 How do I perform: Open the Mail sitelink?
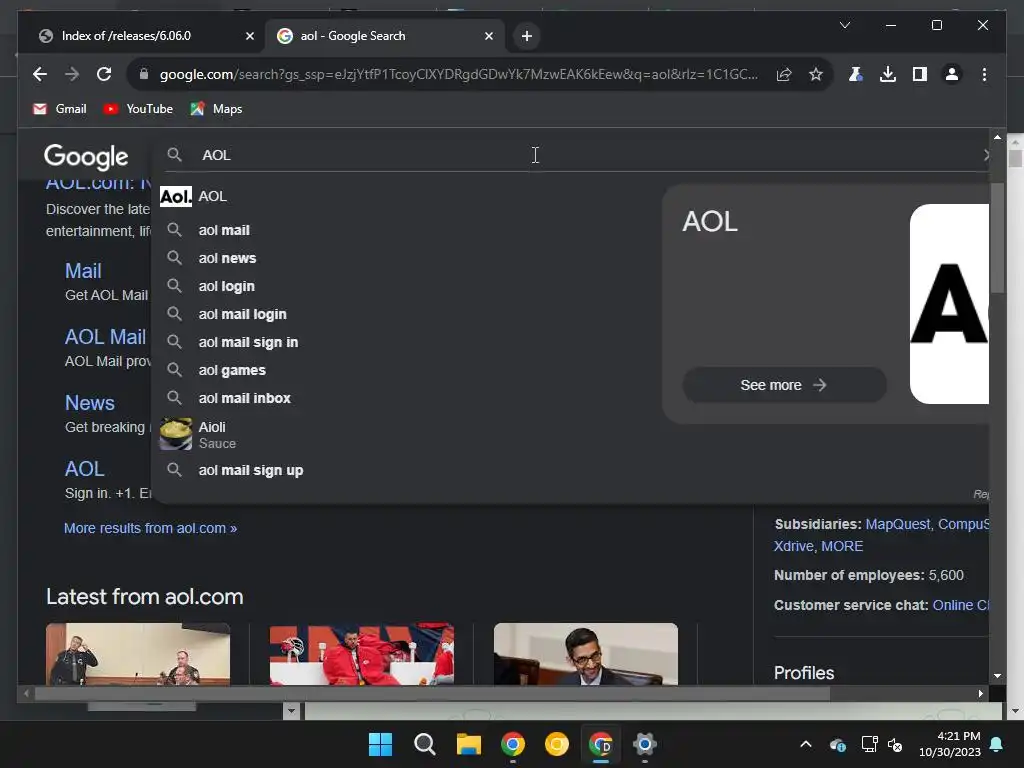click(x=83, y=271)
